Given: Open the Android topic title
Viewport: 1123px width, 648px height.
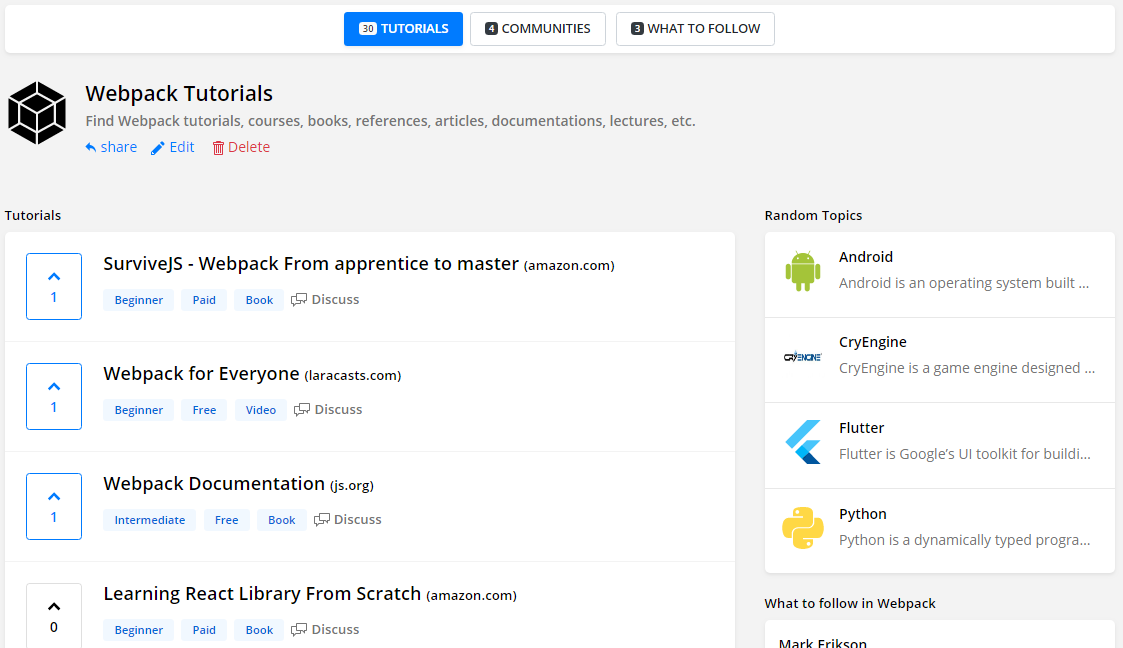Looking at the screenshot, I should coord(866,256).
